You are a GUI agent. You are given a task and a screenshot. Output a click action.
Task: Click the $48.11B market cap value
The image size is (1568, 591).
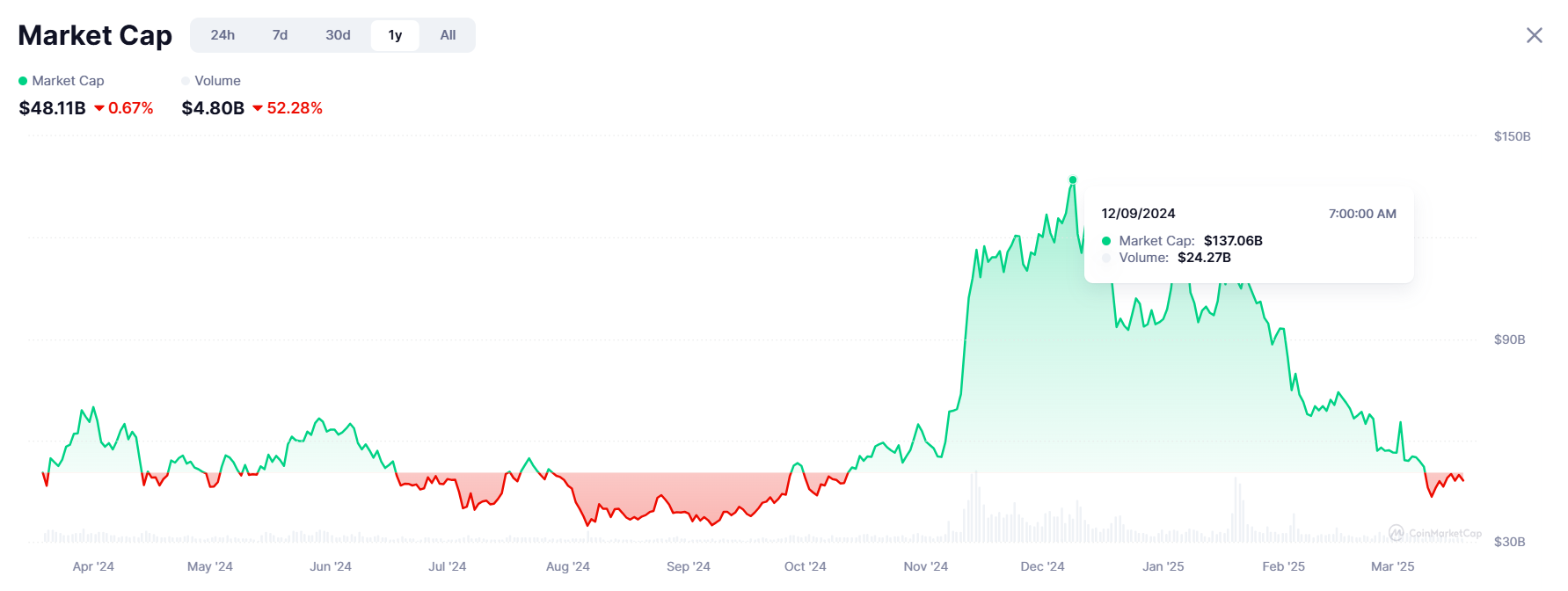[53, 108]
